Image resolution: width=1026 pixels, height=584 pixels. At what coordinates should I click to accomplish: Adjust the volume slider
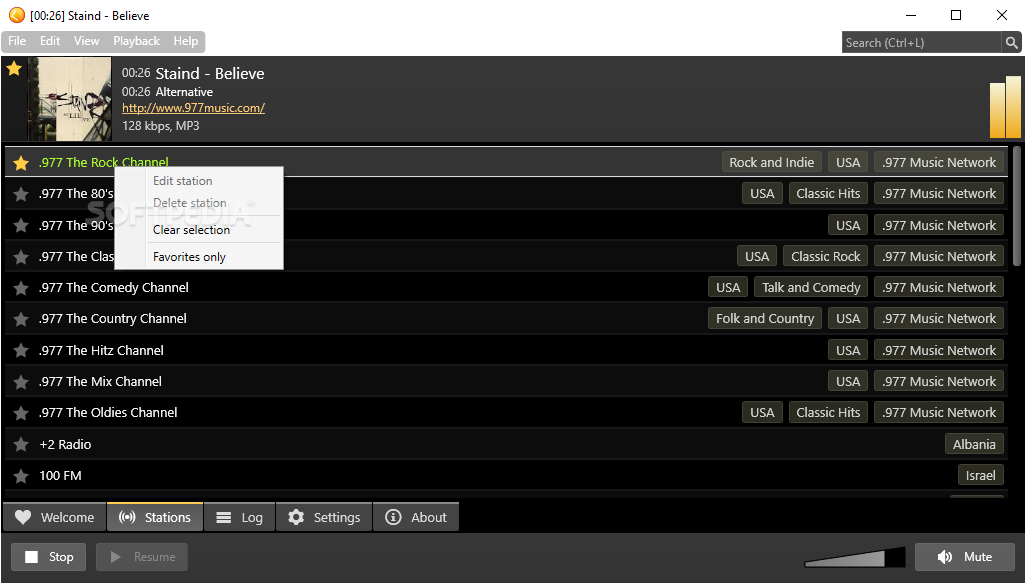pos(855,557)
